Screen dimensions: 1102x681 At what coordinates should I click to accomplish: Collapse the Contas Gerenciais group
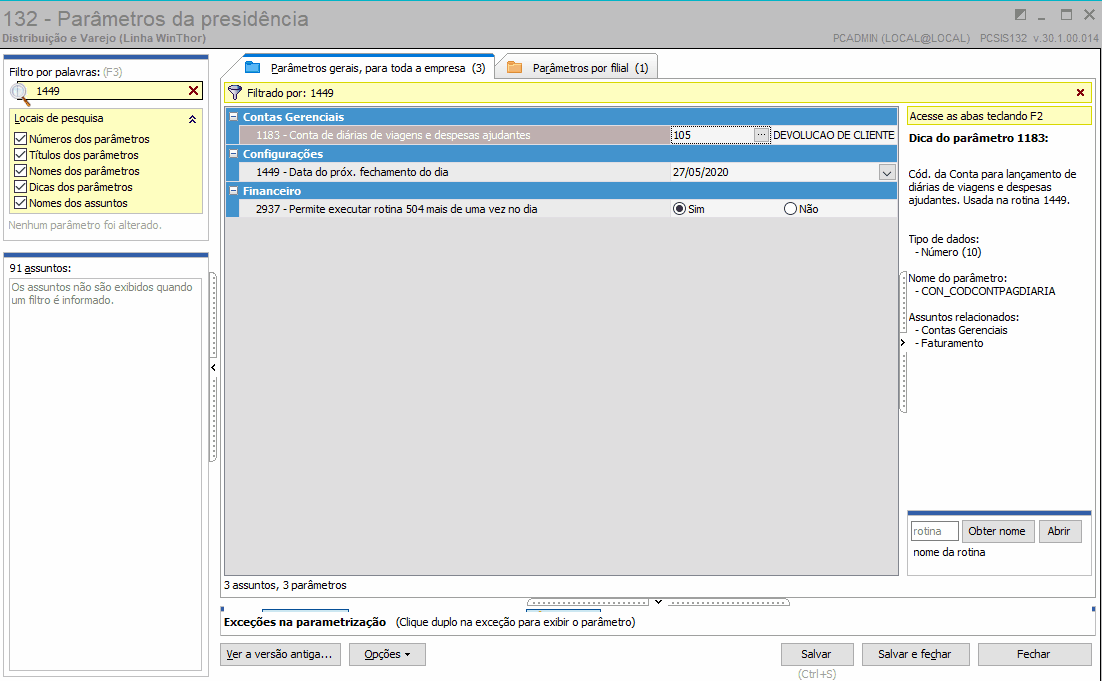233,117
